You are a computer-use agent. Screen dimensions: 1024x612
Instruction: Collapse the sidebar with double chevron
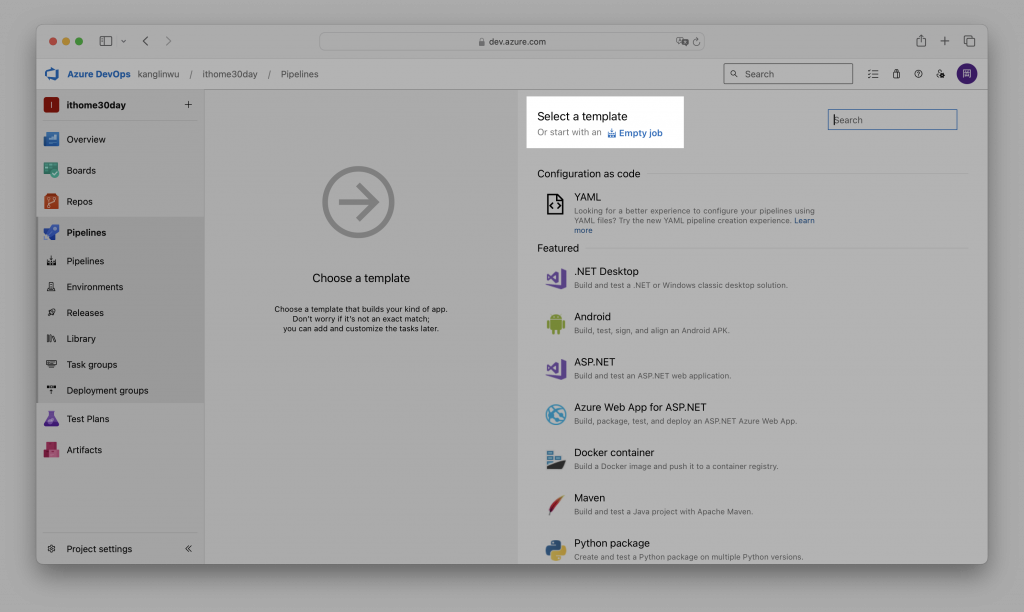pos(188,549)
